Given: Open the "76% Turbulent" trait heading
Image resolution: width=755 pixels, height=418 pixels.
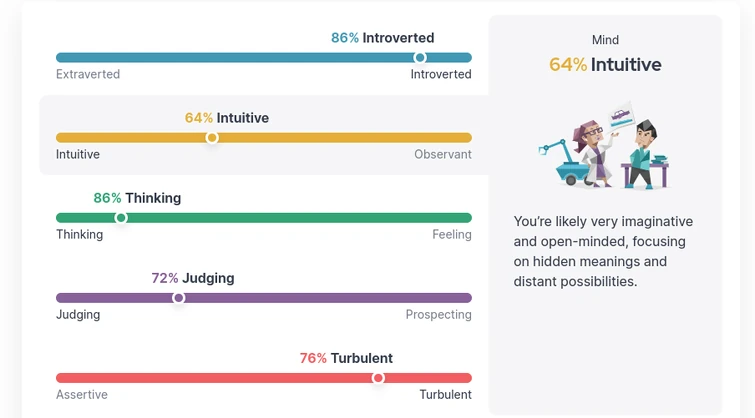Looking at the screenshot, I should coord(346,358).
